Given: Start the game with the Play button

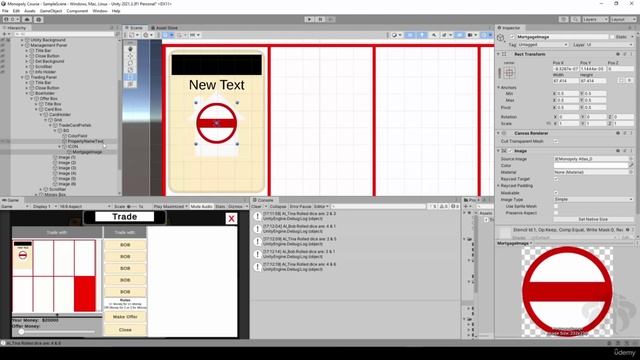Looking at the screenshot, I should (x=309, y=19).
